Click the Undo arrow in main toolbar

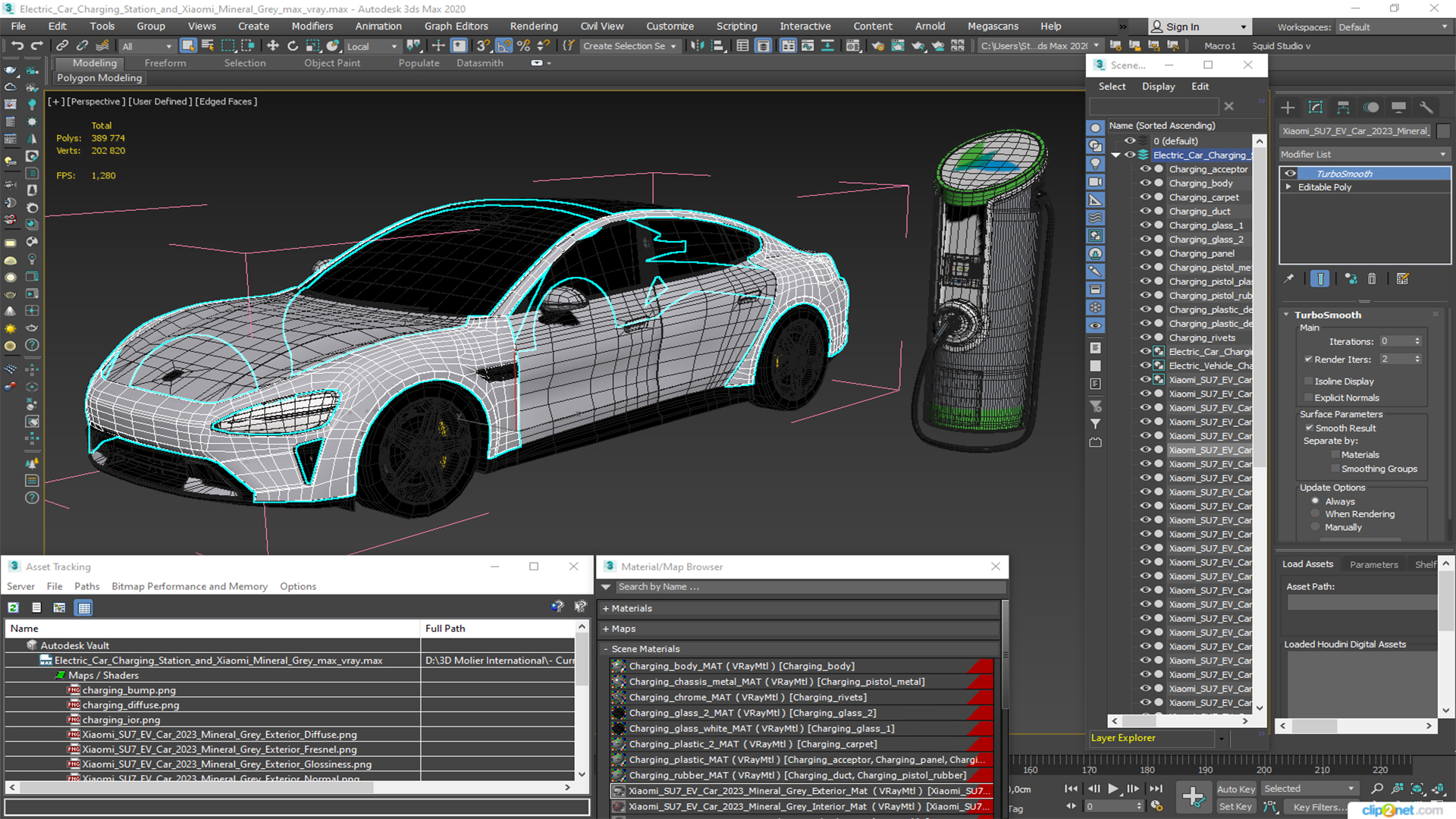pyautogui.click(x=17, y=46)
